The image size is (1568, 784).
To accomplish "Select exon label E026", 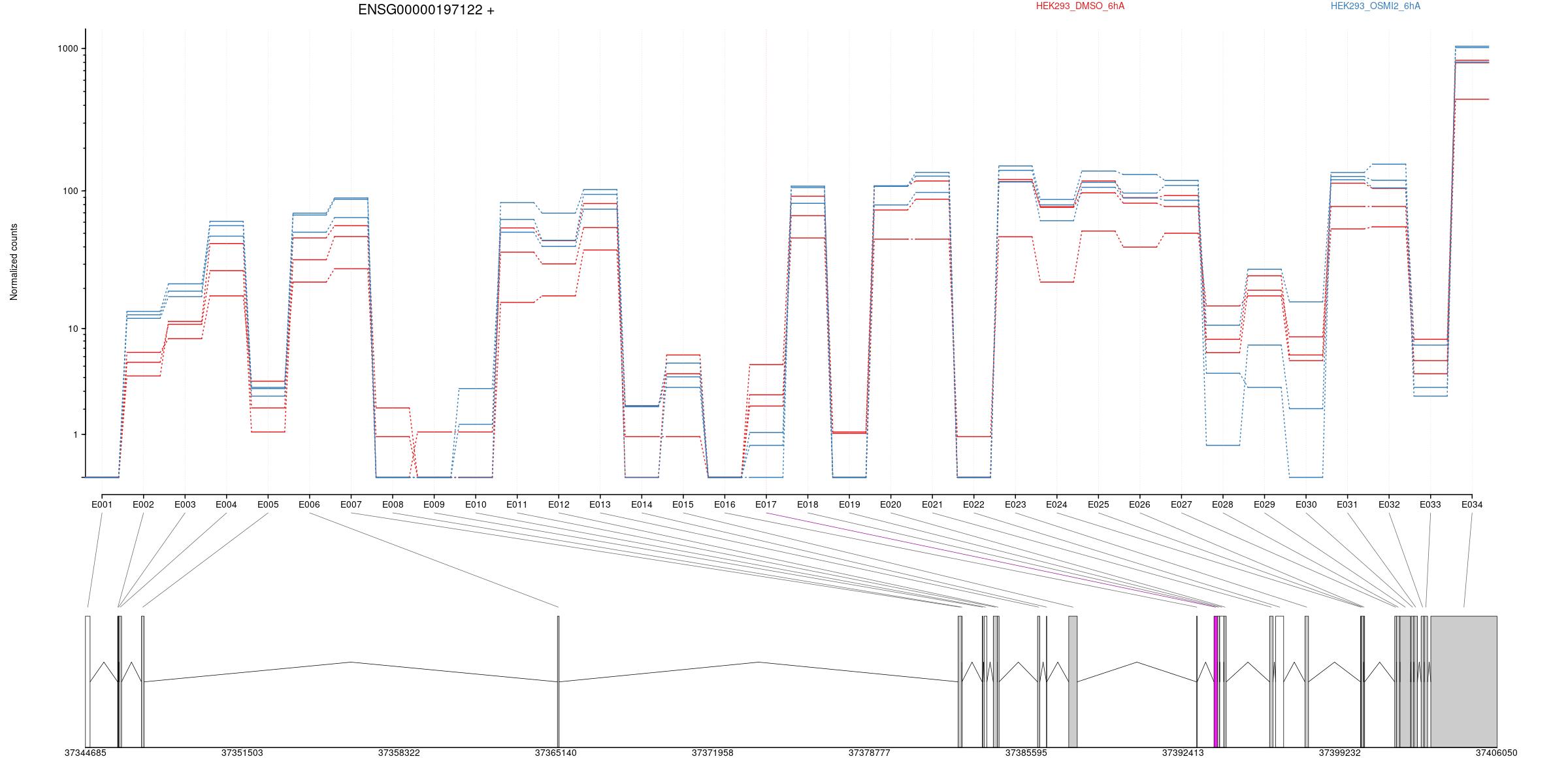I will 1139,504.
